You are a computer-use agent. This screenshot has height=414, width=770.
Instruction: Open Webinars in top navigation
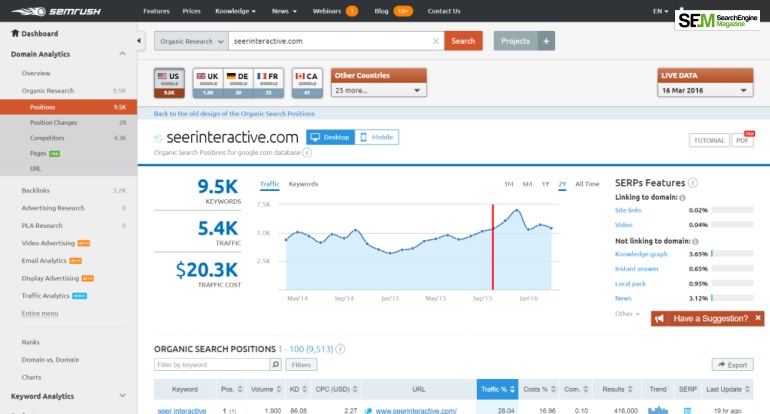click(x=327, y=11)
